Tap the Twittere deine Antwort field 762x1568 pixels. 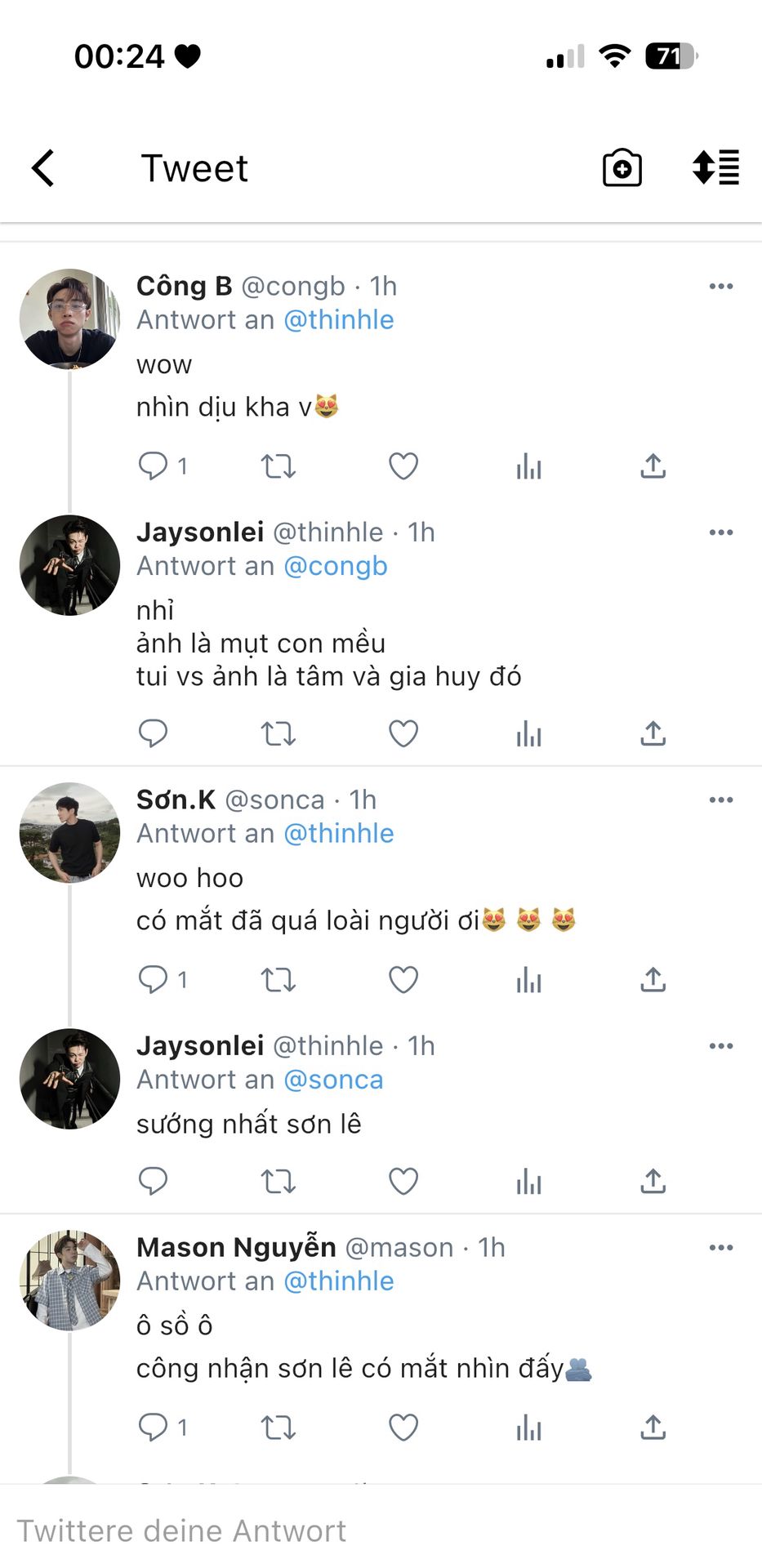pos(327,1530)
